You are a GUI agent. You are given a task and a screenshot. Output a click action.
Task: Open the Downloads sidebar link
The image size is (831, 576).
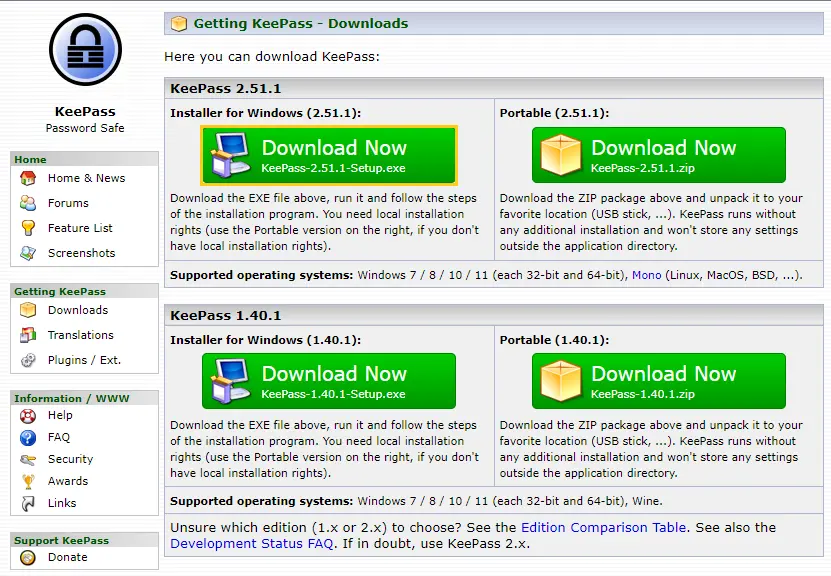[x=77, y=310]
